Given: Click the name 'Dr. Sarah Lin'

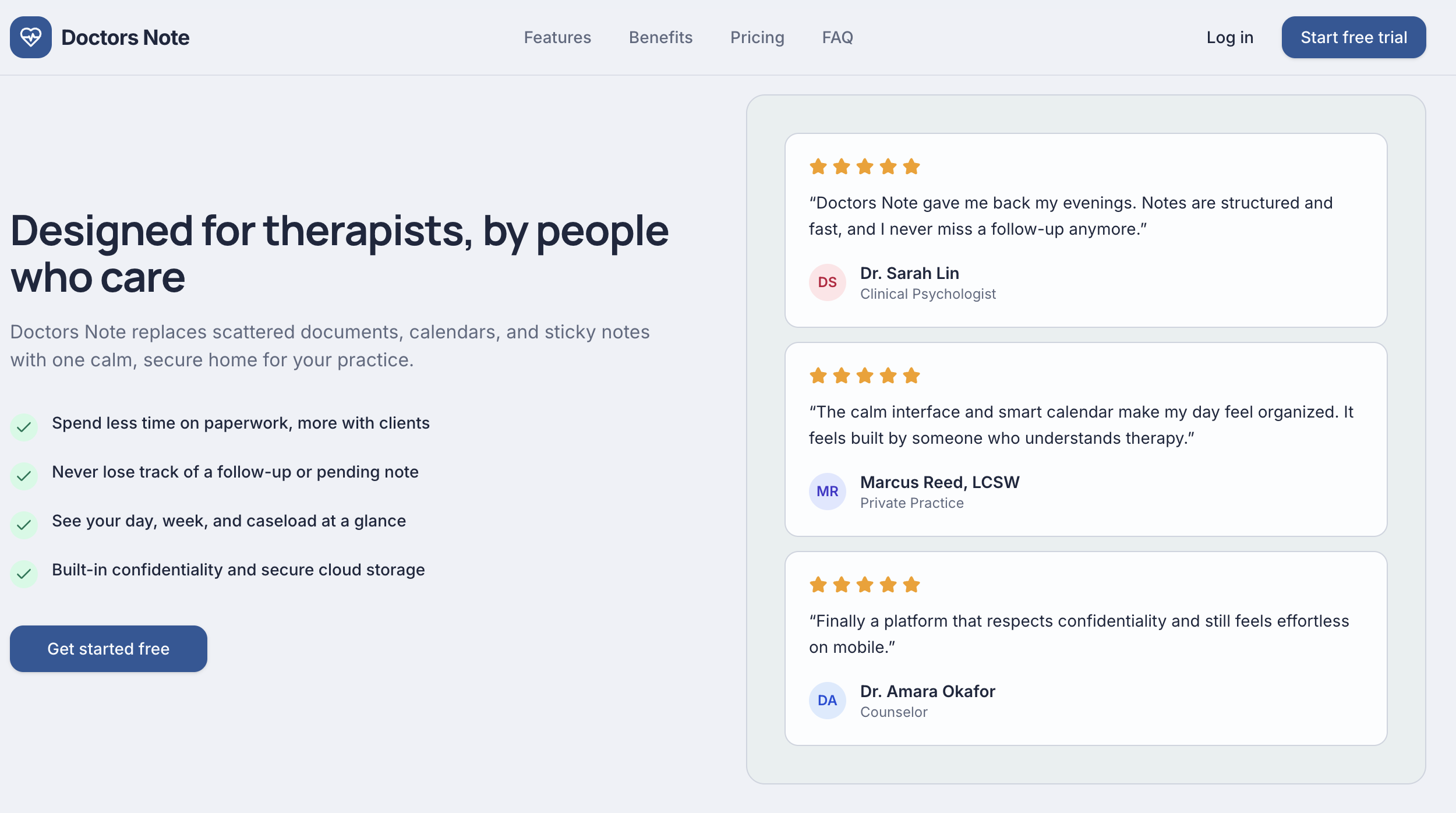Looking at the screenshot, I should 910,273.
